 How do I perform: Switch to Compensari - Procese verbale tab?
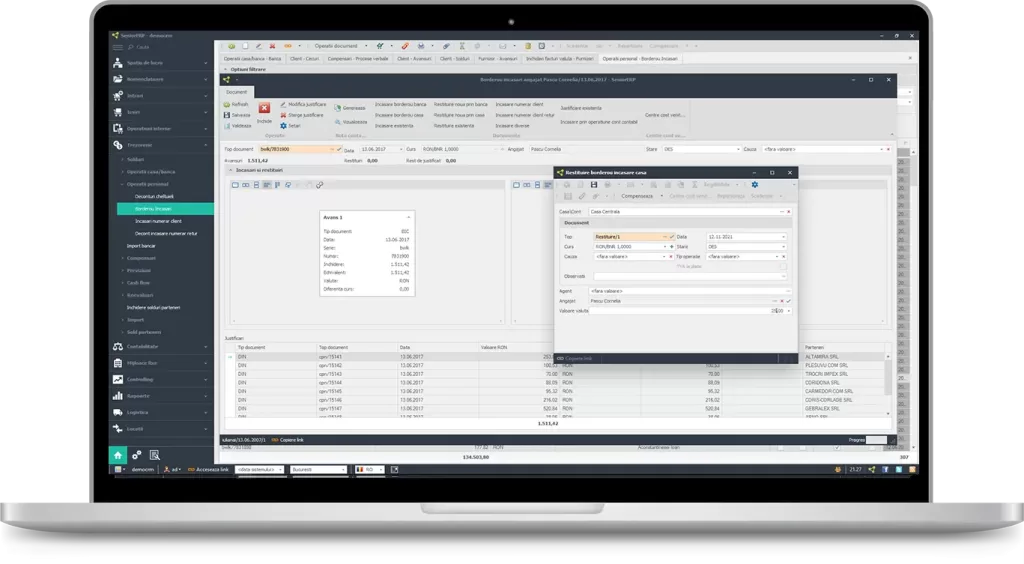pos(358,59)
